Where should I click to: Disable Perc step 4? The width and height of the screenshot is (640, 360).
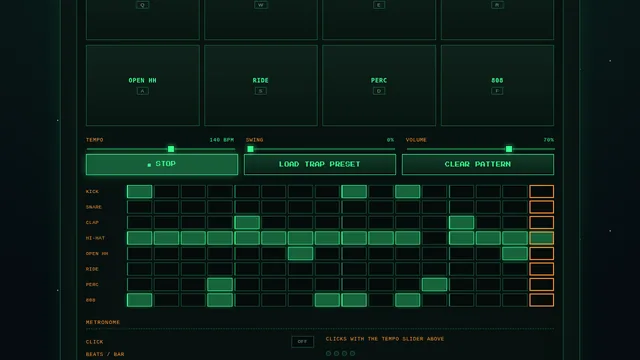(220, 284)
